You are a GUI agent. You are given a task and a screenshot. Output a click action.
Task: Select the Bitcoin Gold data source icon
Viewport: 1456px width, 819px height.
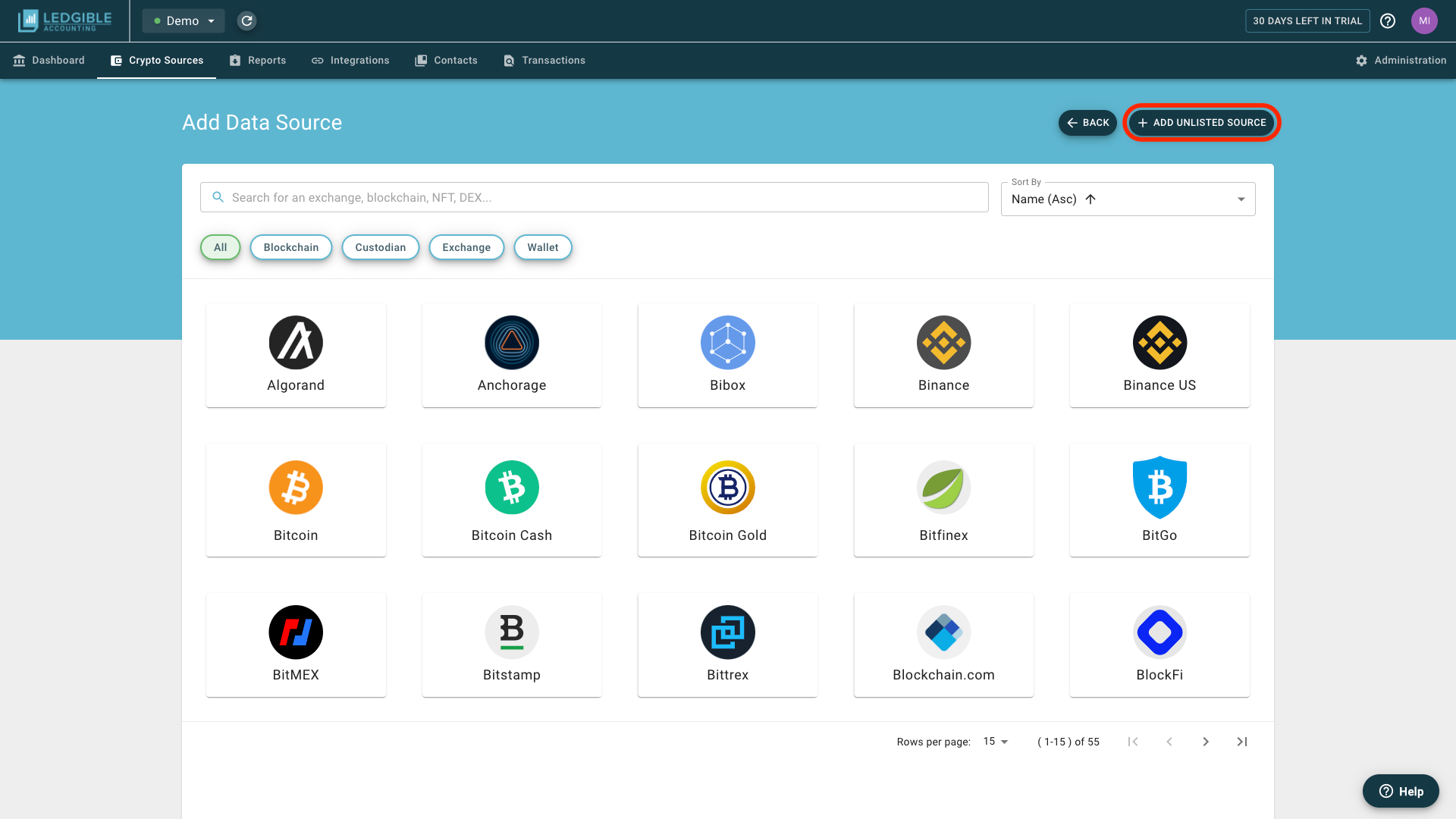point(728,488)
